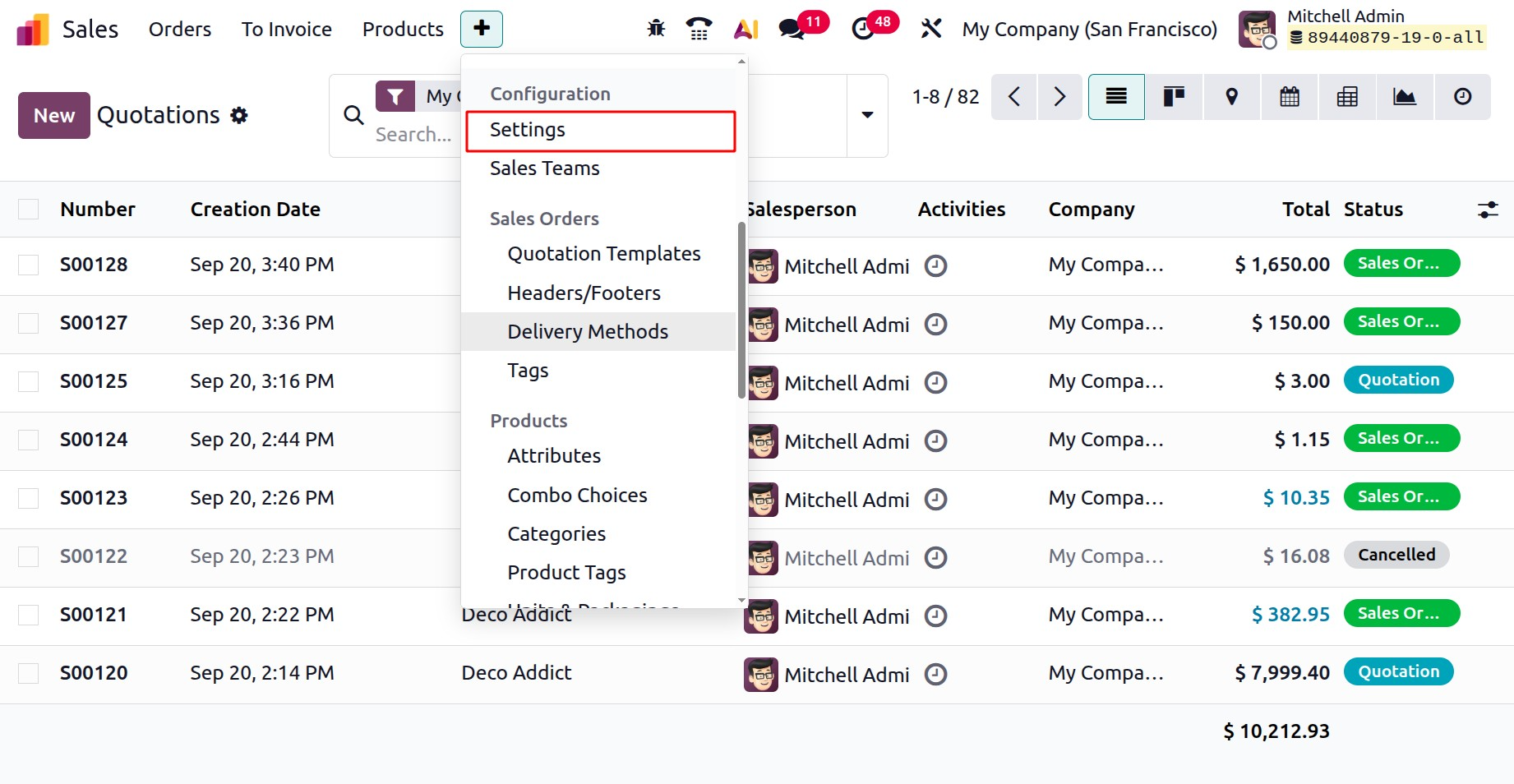Open the debug bug icon menu
The width and height of the screenshot is (1514, 784).
pyautogui.click(x=656, y=29)
